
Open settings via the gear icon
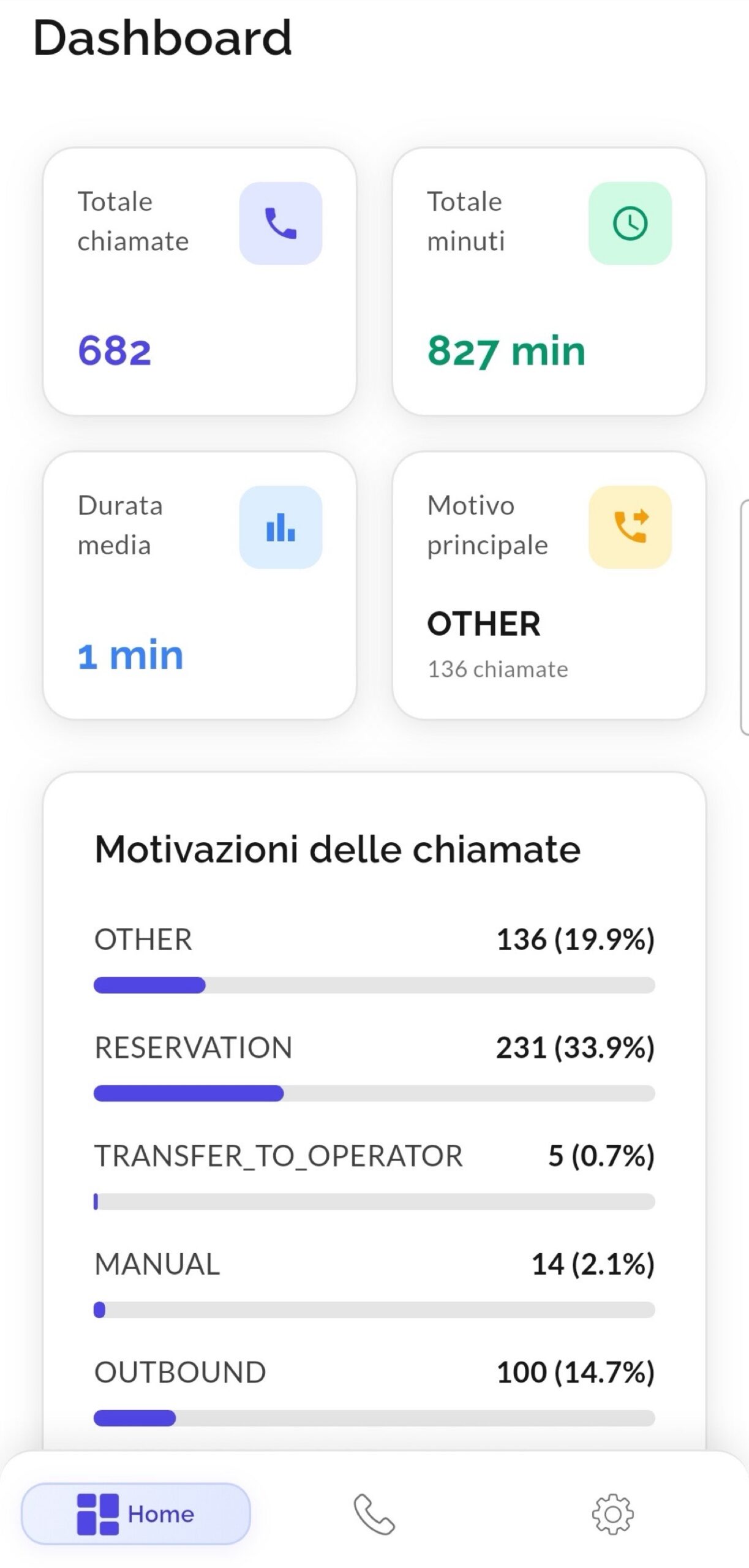click(x=612, y=1513)
